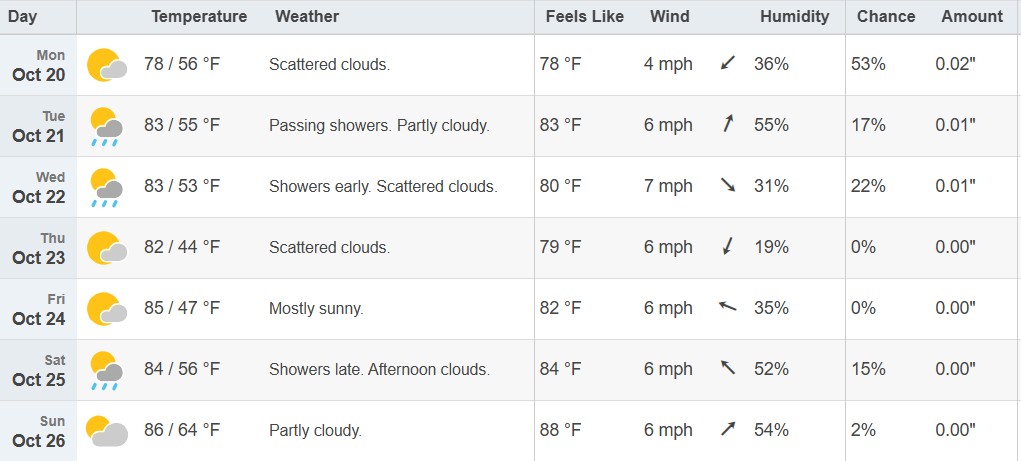1021x461 pixels.
Task: Click the 53% precipitation chance value
Action: click(x=868, y=65)
